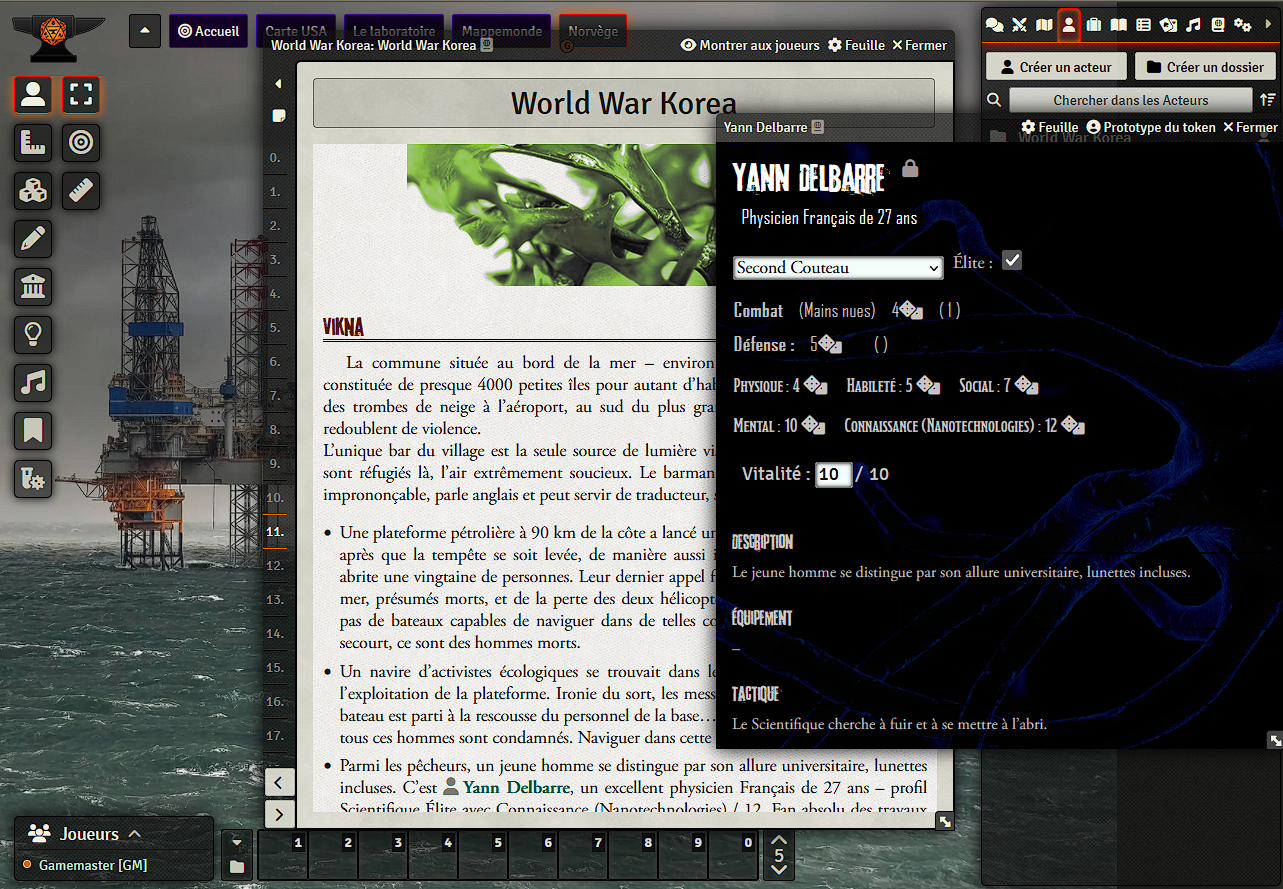Roll the Mental dice icon
The image size is (1283, 889).
point(813,426)
